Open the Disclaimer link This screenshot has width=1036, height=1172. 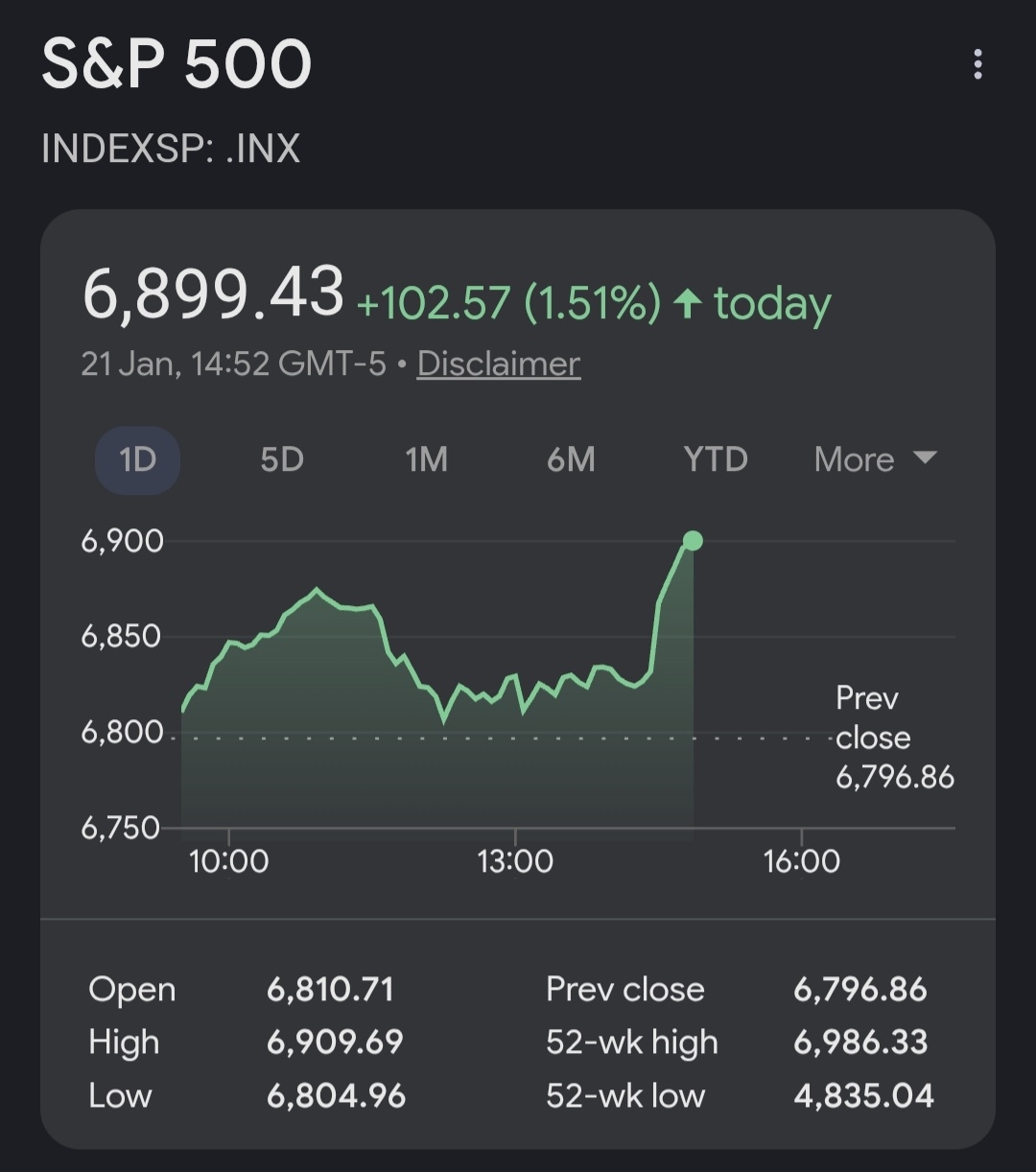(x=499, y=364)
